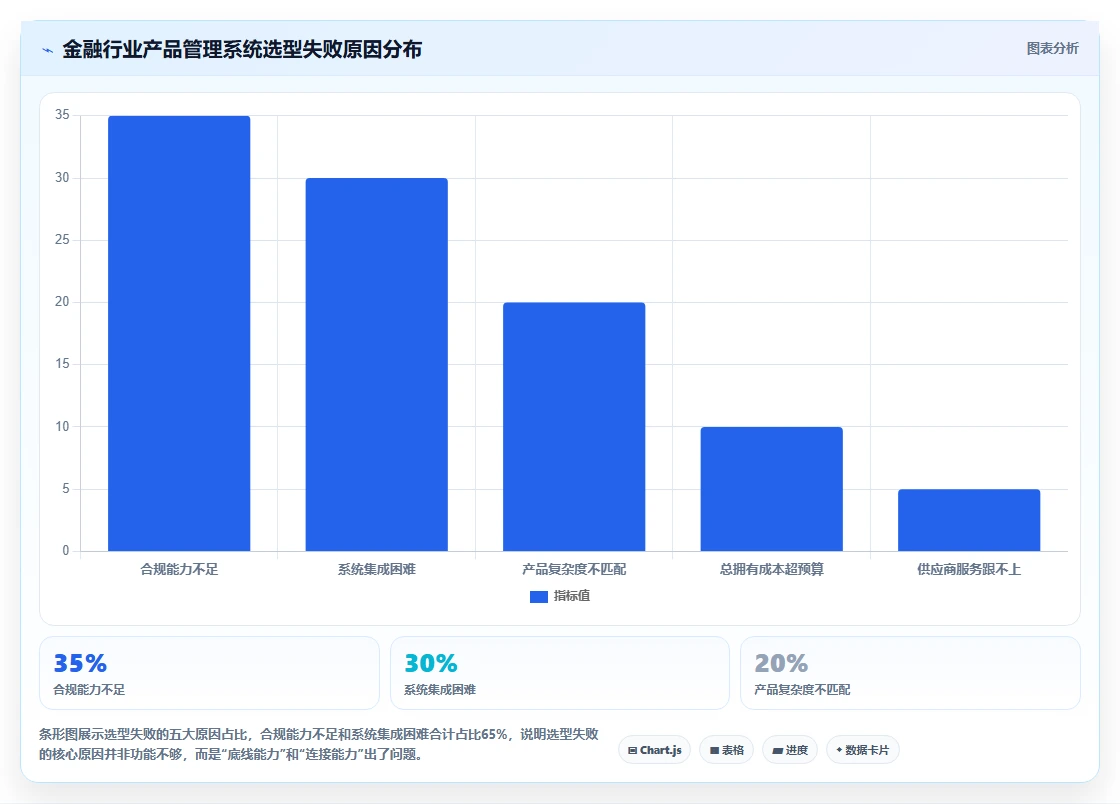Open the 20% 产品复杂度不匹配 data card
This screenshot has height=804, width=1120.
[910, 673]
